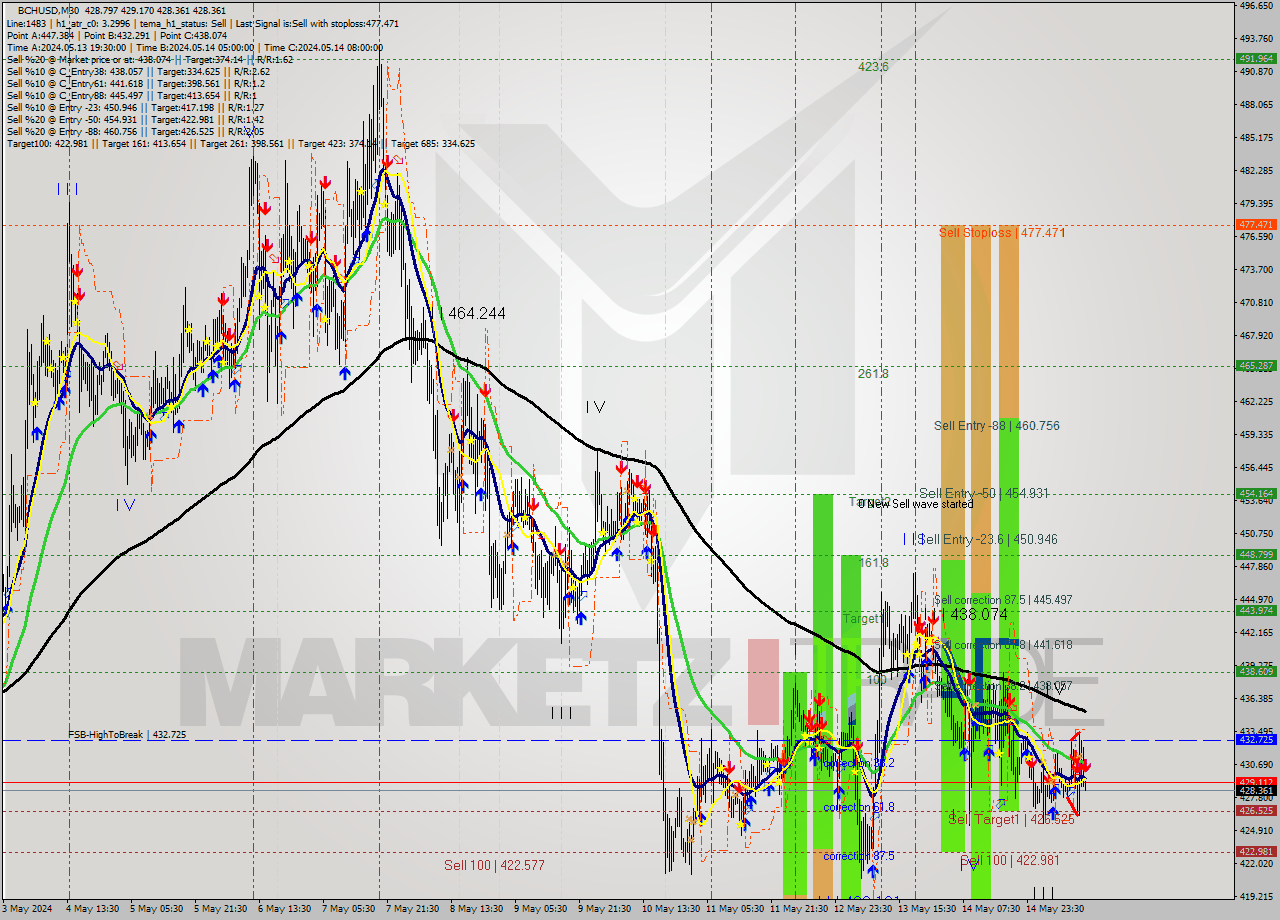Click the 'Sell 100 | 422.577' label
The width and height of the screenshot is (1280, 920).
494,866
